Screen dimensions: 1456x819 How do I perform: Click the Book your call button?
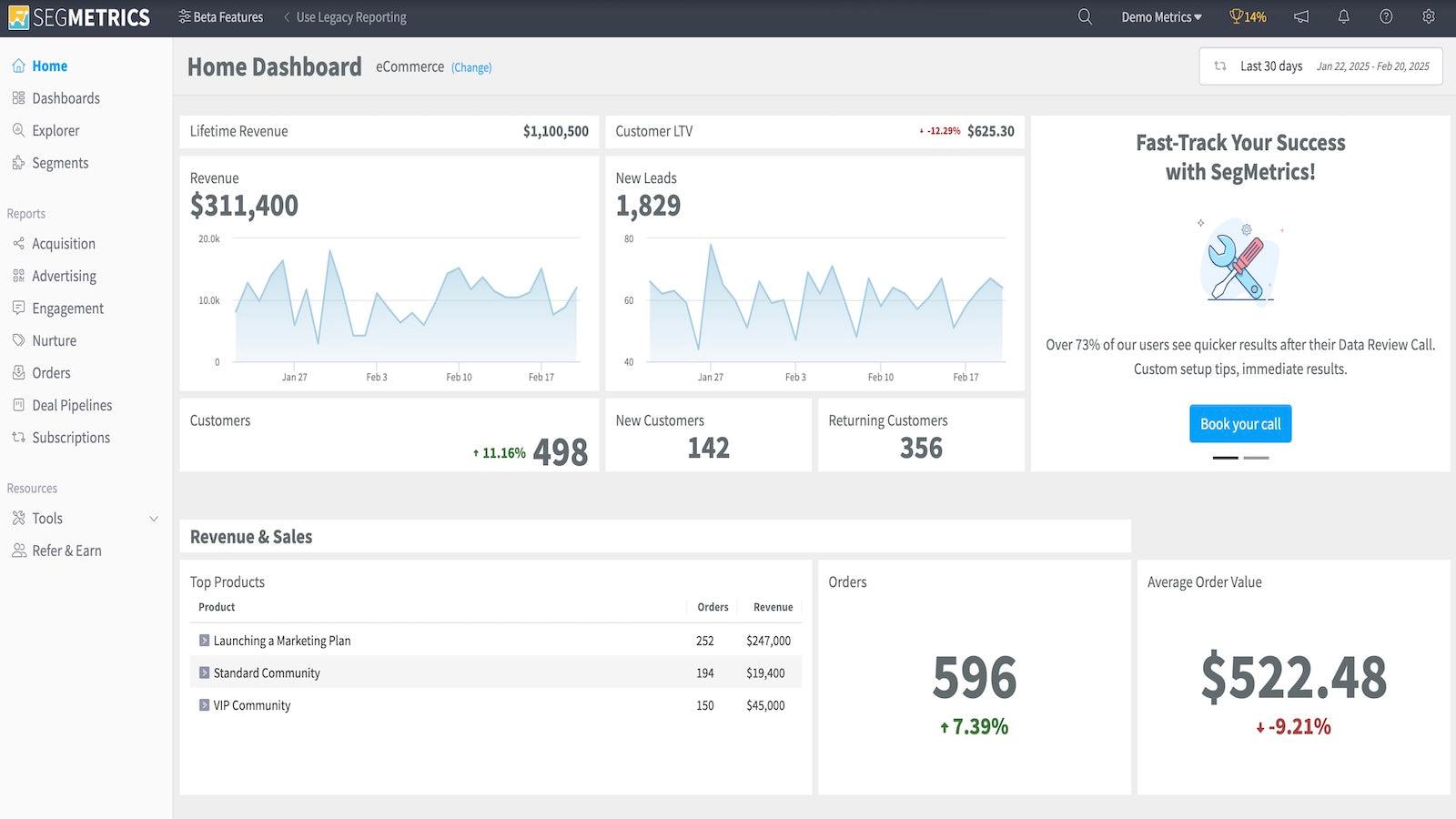(x=1239, y=423)
